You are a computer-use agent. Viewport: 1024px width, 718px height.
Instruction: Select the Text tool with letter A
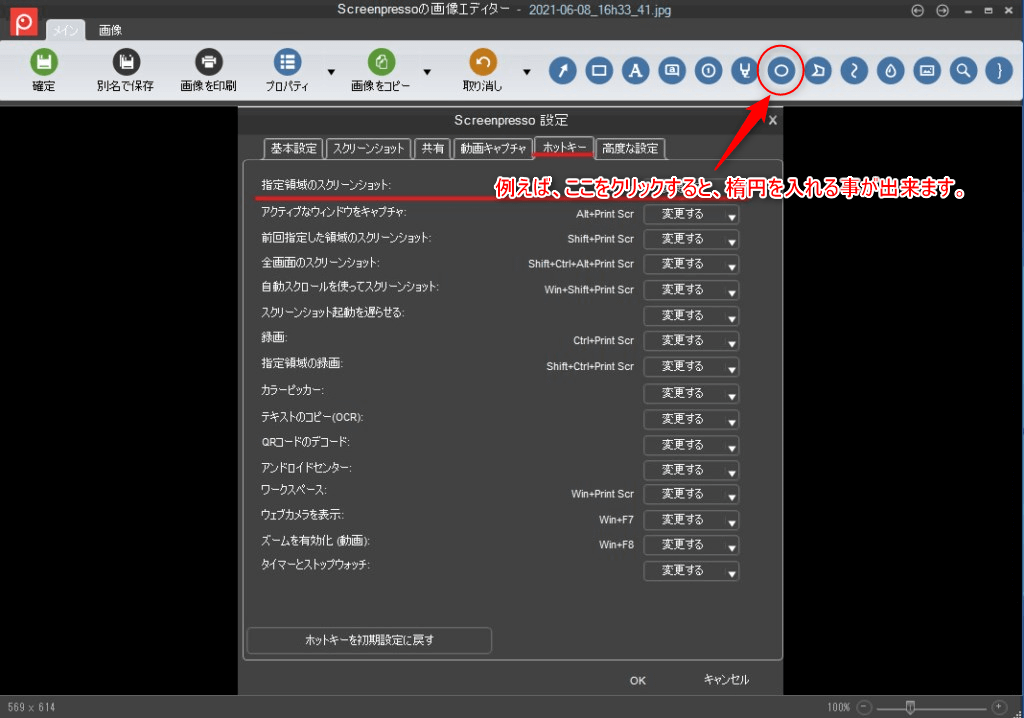click(x=635, y=71)
